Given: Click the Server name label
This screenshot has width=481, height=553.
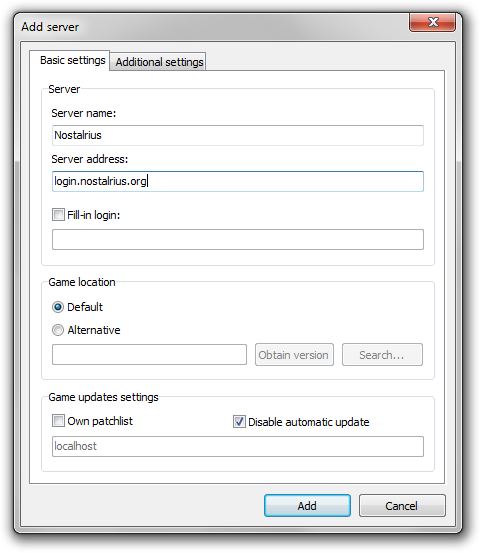Looking at the screenshot, I should tap(84, 113).
